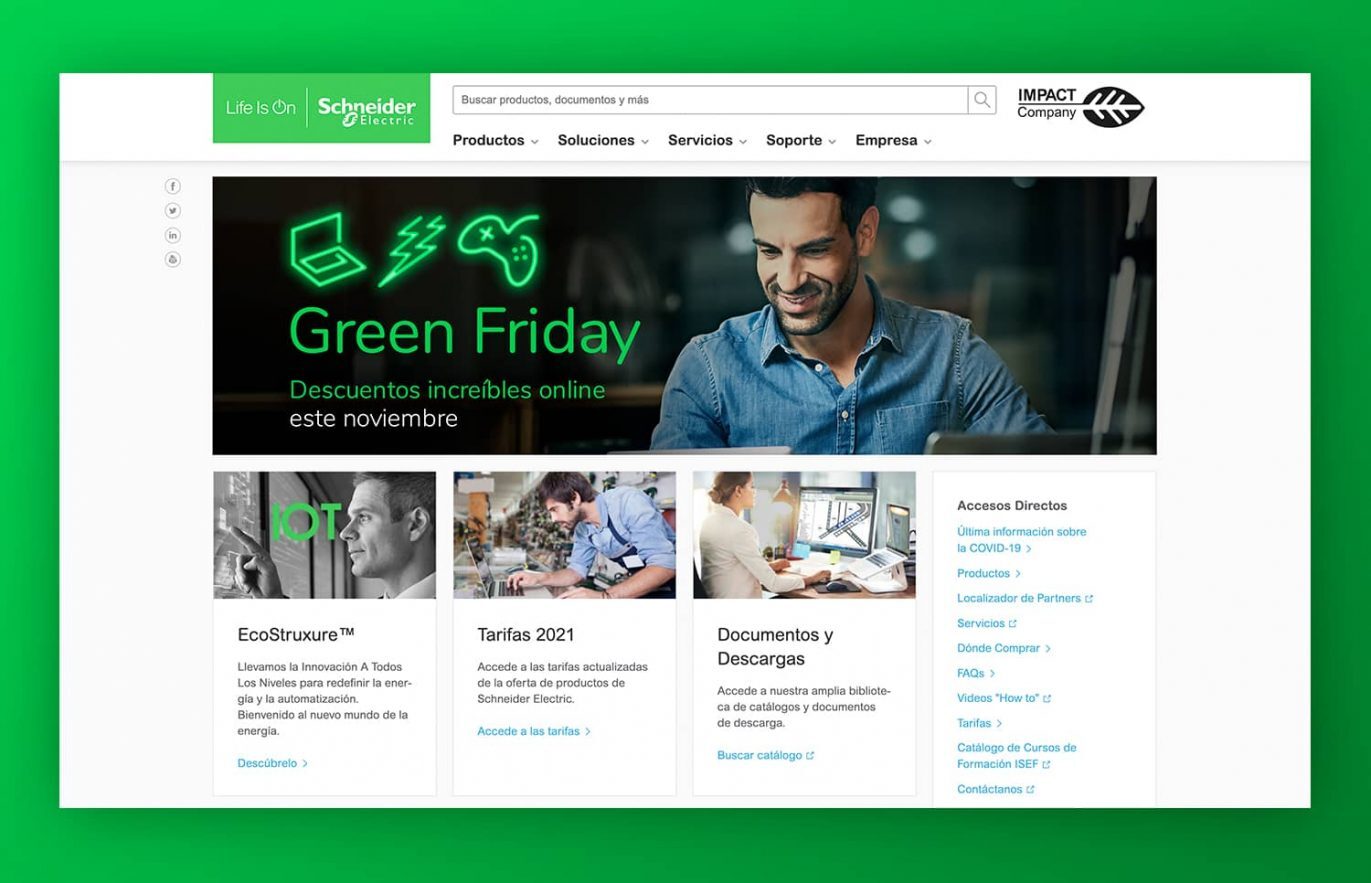
Task: Focus the product search input field
Action: click(x=710, y=100)
